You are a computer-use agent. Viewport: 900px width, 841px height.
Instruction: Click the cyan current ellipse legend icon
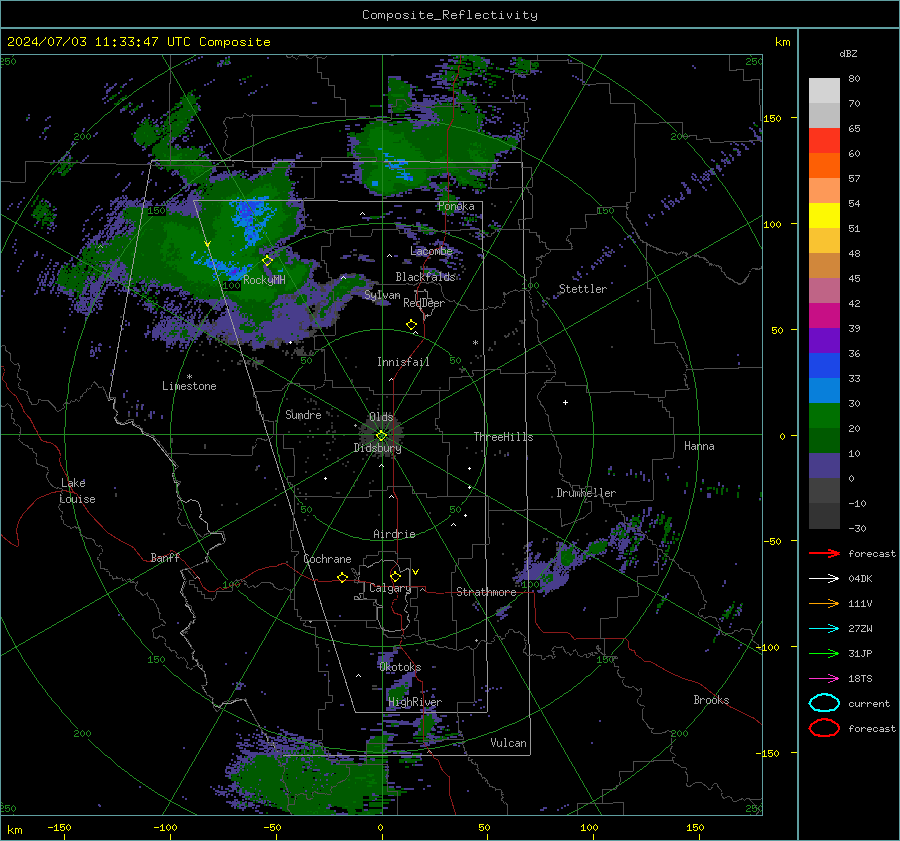tap(824, 703)
